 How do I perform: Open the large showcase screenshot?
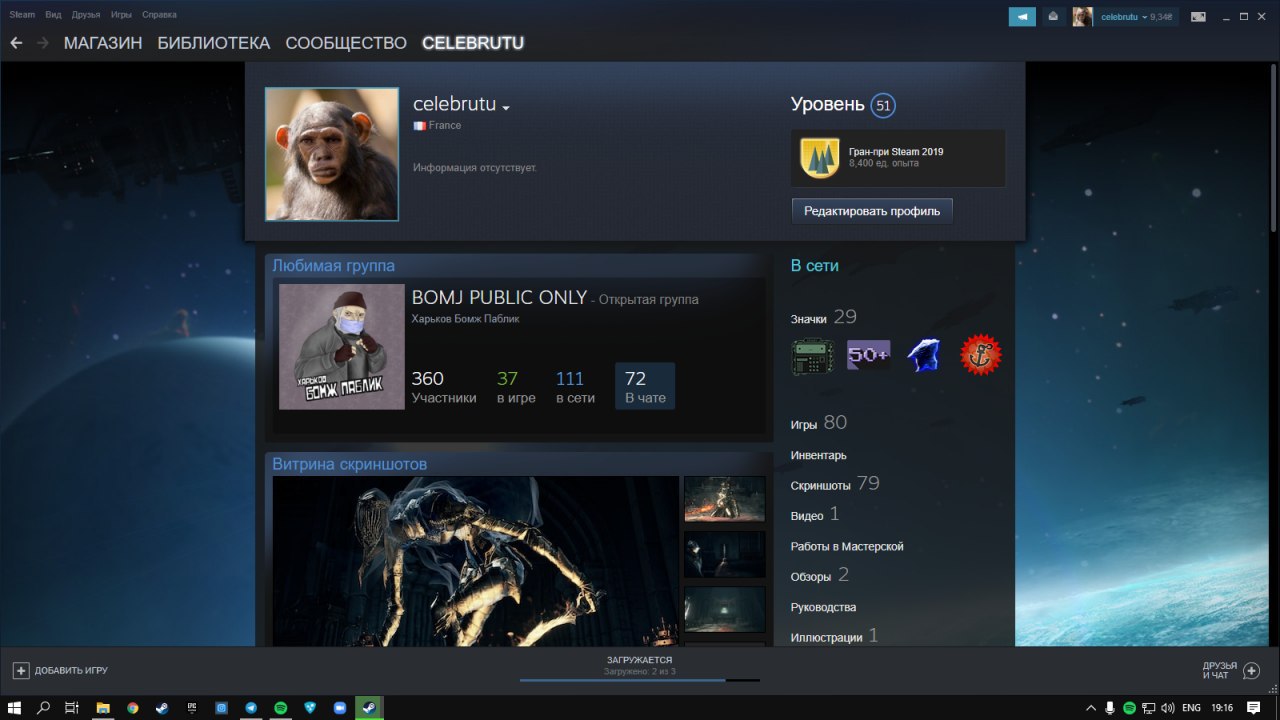[x=476, y=561]
